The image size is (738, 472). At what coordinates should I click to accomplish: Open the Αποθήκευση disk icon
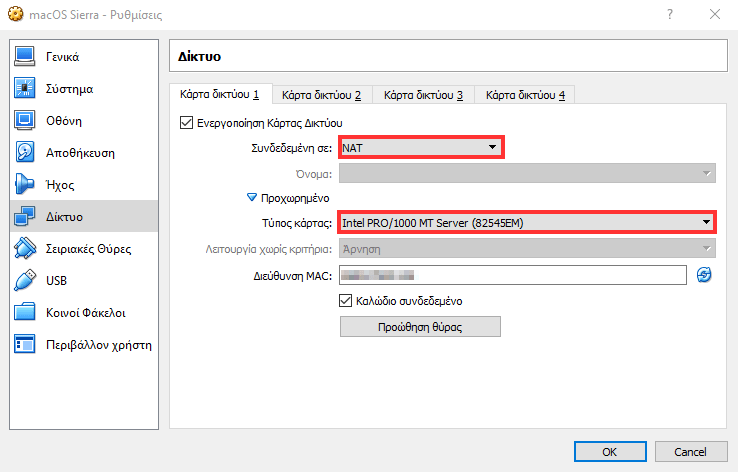coord(26,153)
